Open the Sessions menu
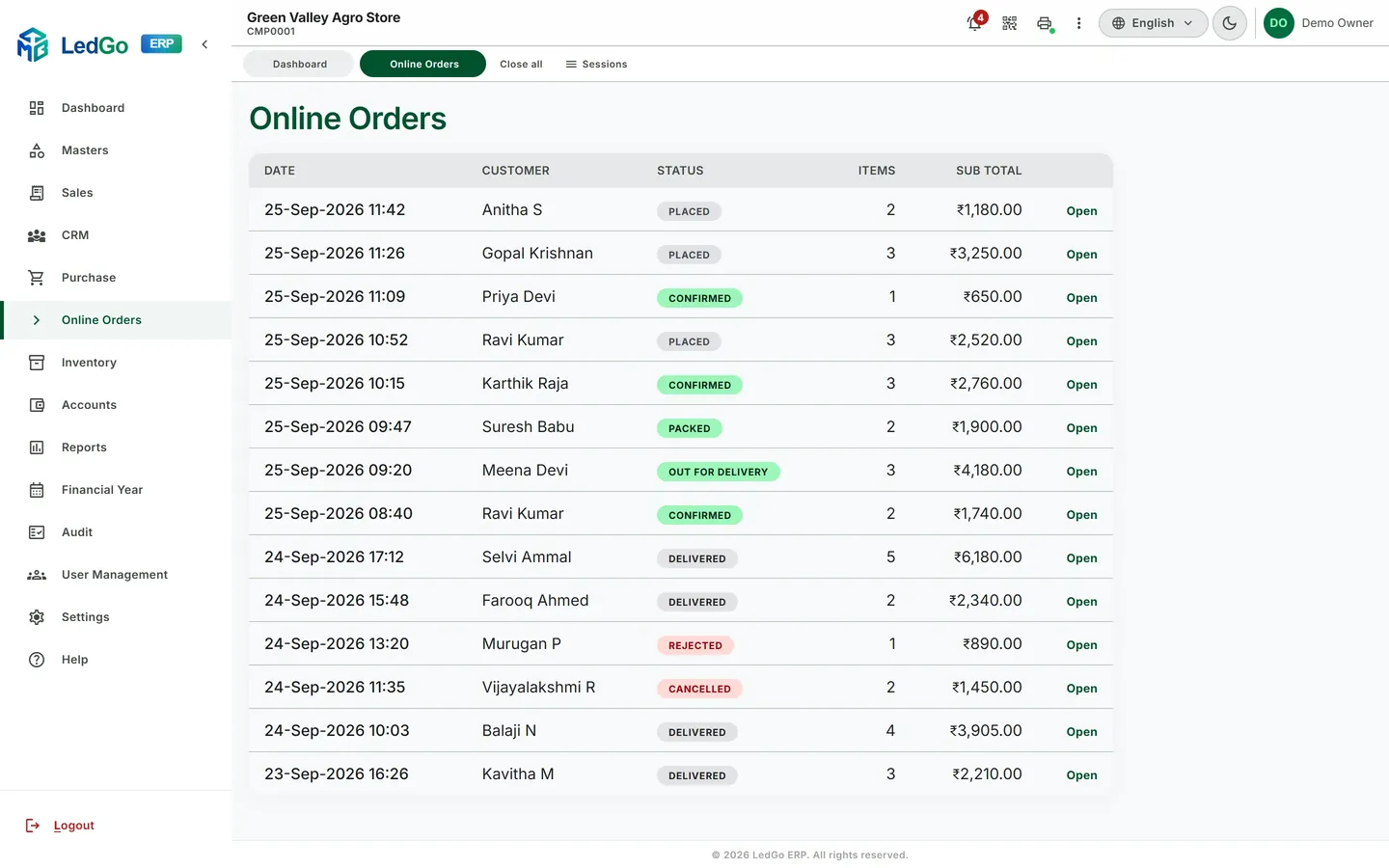1389x868 pixels. point(596,65)
